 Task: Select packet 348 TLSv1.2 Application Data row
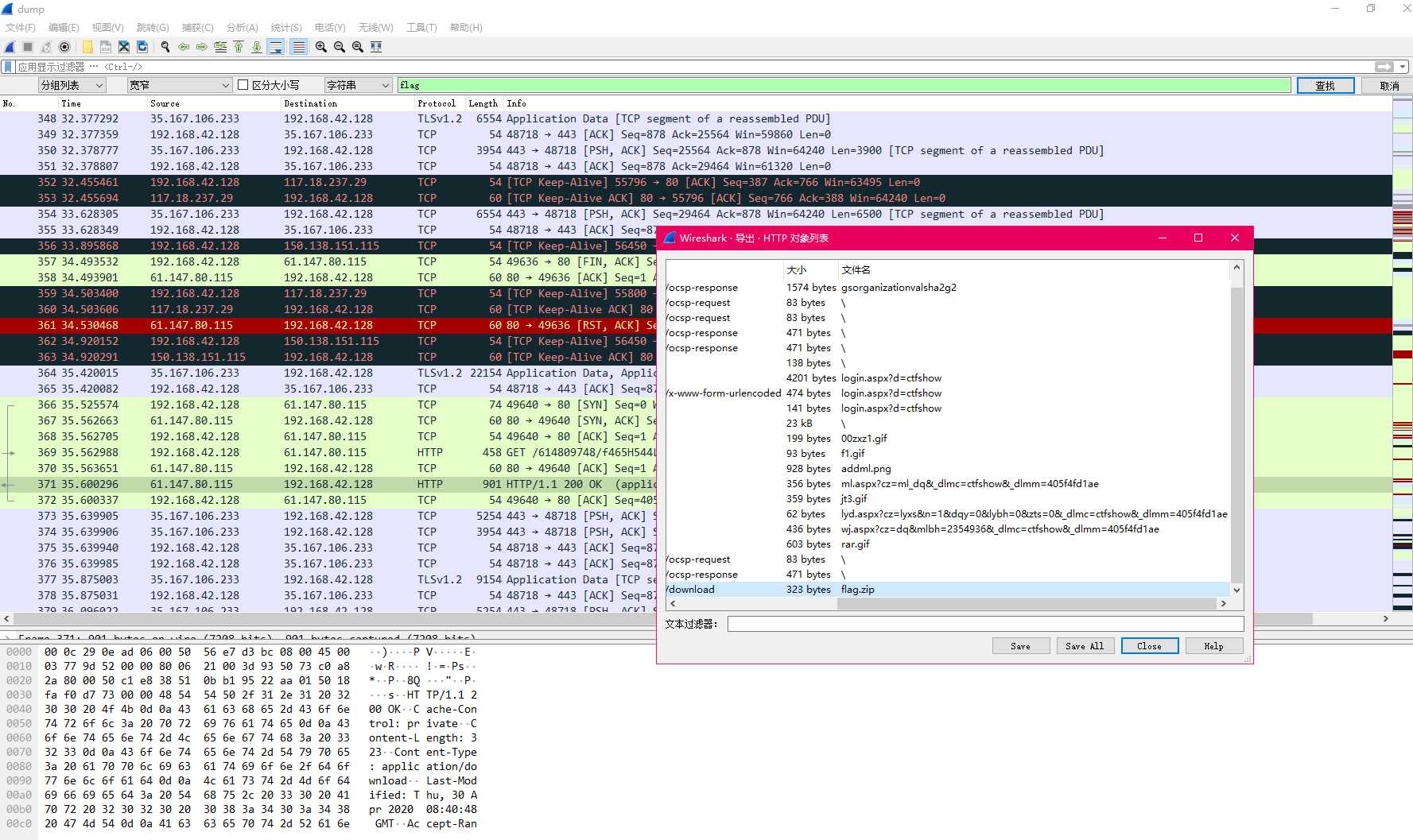(696, 118)
